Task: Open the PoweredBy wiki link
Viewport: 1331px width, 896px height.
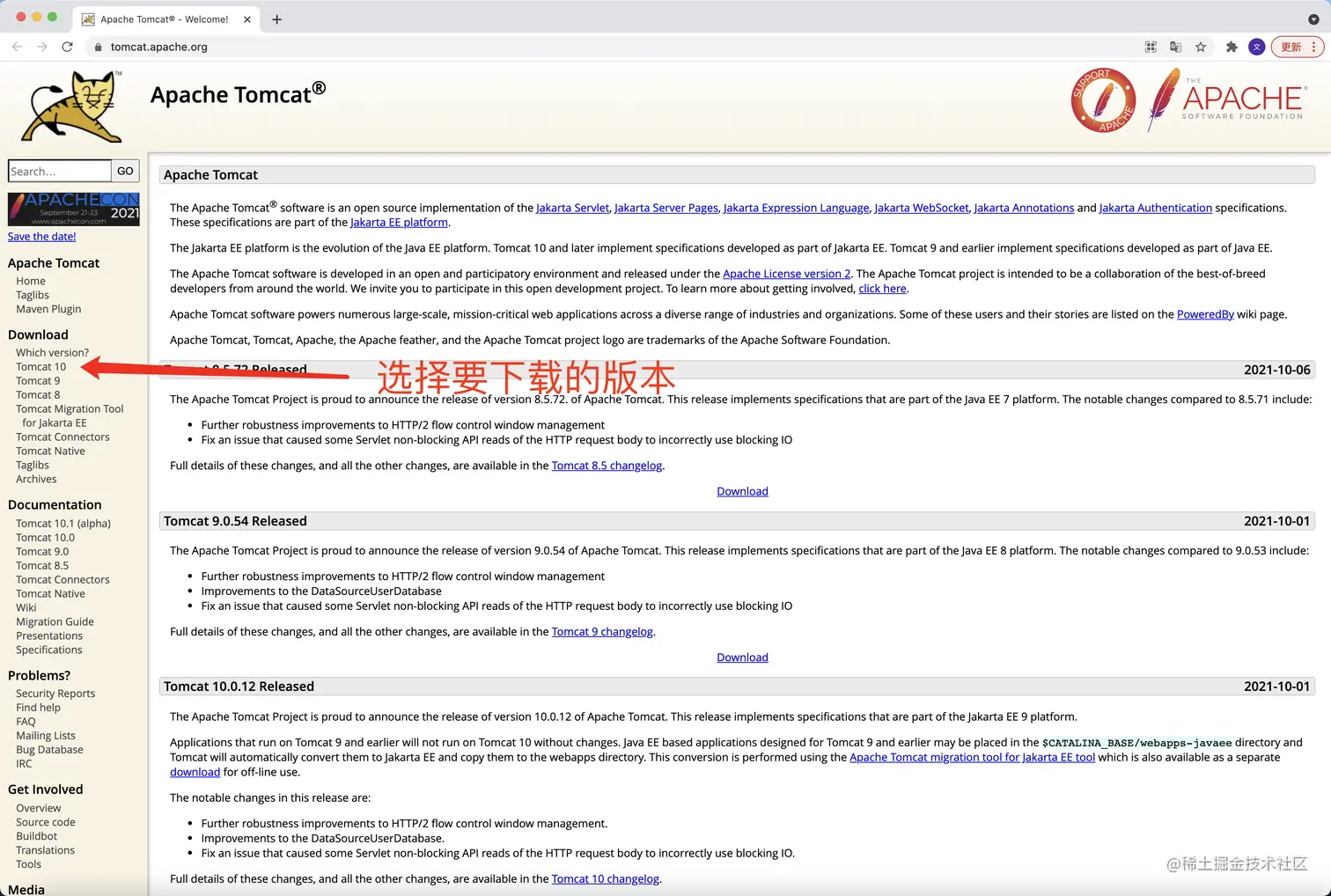Action: tap(1205, 314)
